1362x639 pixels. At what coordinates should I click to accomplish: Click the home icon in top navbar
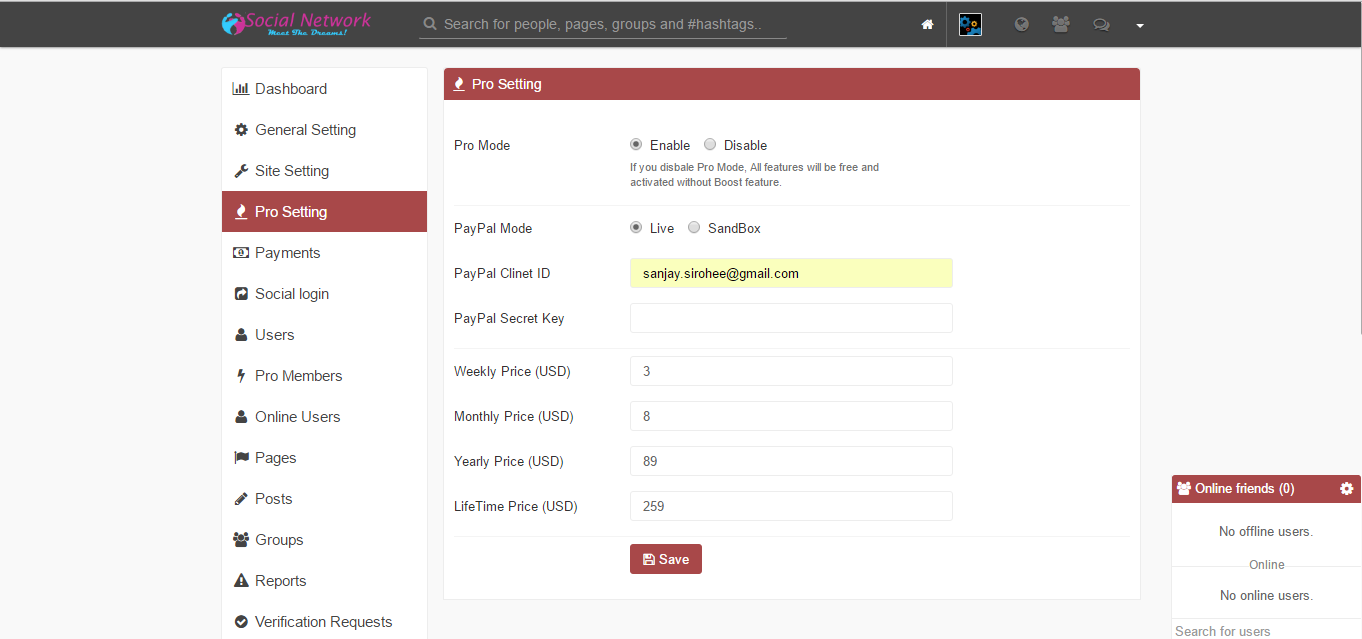[x=927, y=25]
